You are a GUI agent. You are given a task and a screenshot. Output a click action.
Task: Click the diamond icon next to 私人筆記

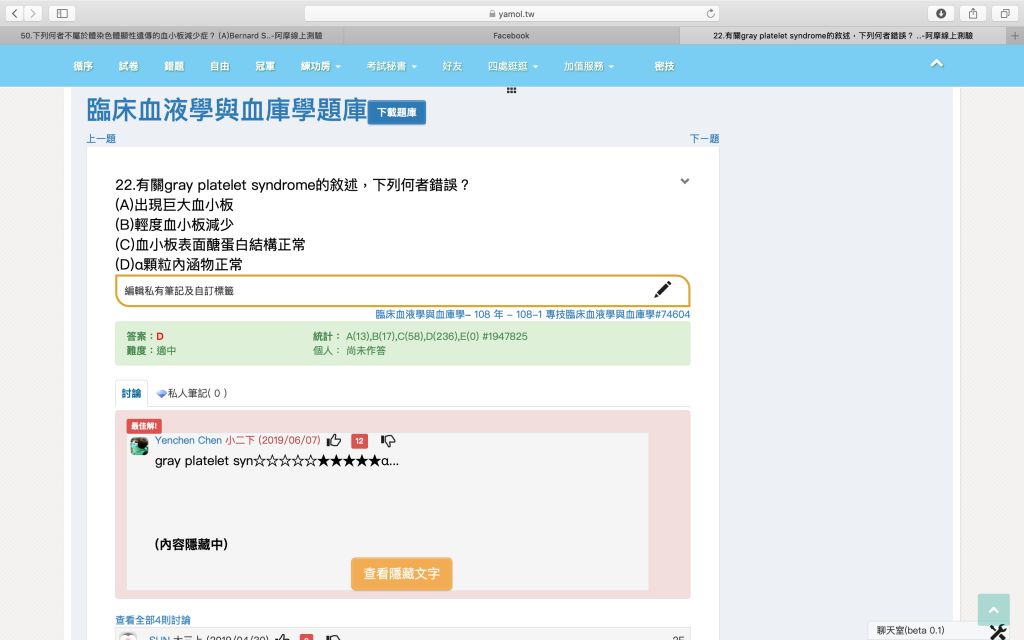coord(160,392)
